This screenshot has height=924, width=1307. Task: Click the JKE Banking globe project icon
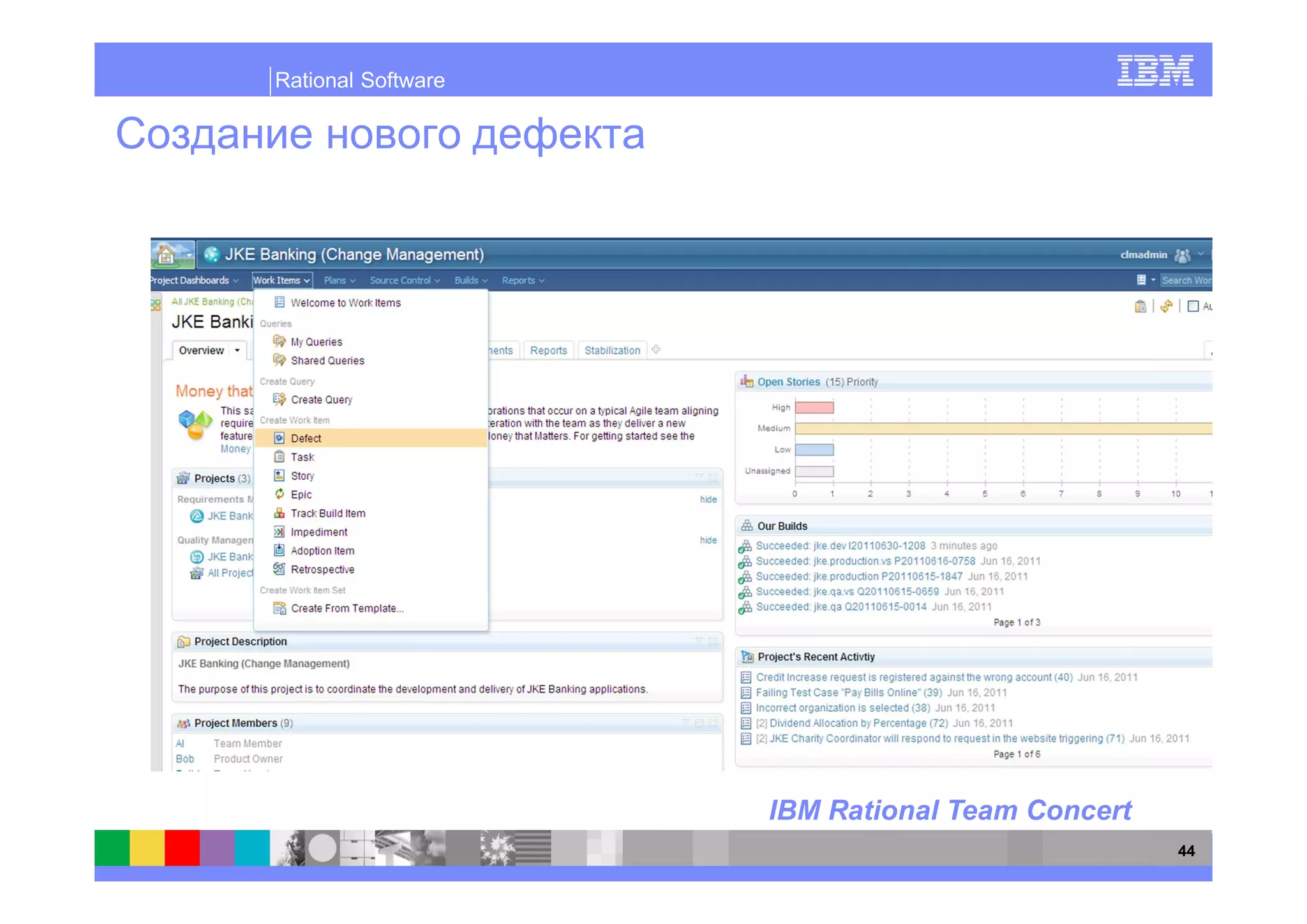point(211,255)
